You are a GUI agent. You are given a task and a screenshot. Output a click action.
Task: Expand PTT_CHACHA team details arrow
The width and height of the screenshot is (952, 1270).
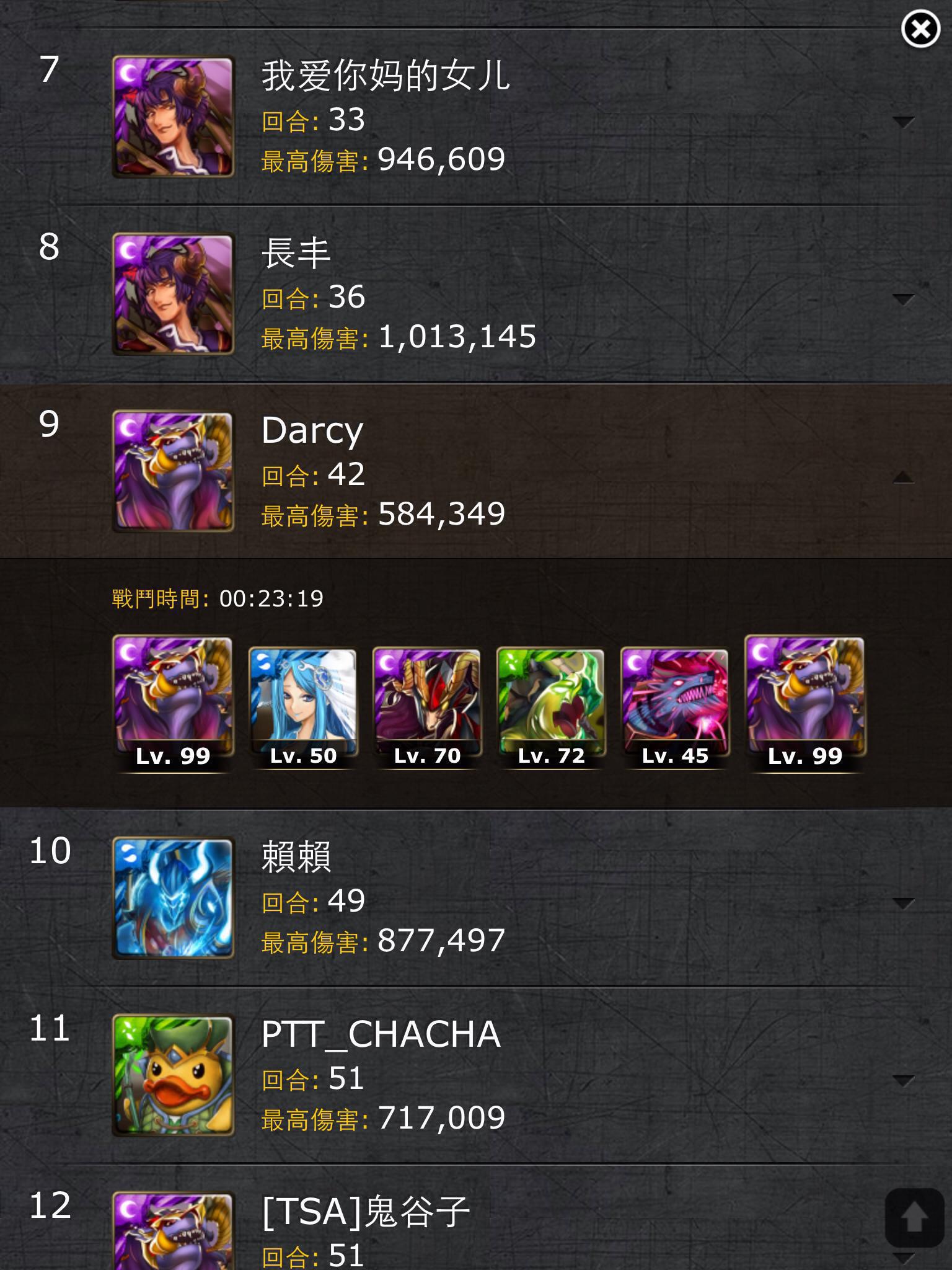[903, 1080]
